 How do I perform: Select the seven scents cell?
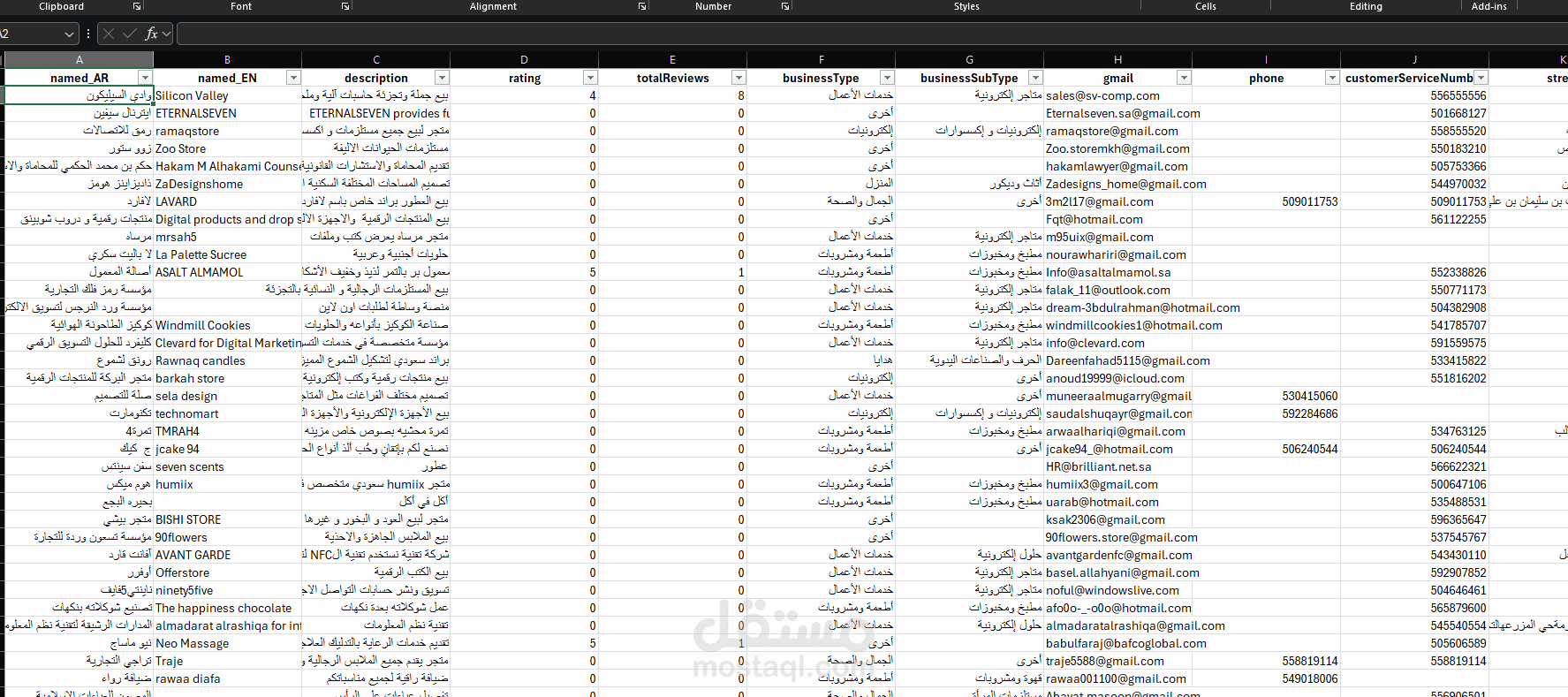click(x=227, y=466)
